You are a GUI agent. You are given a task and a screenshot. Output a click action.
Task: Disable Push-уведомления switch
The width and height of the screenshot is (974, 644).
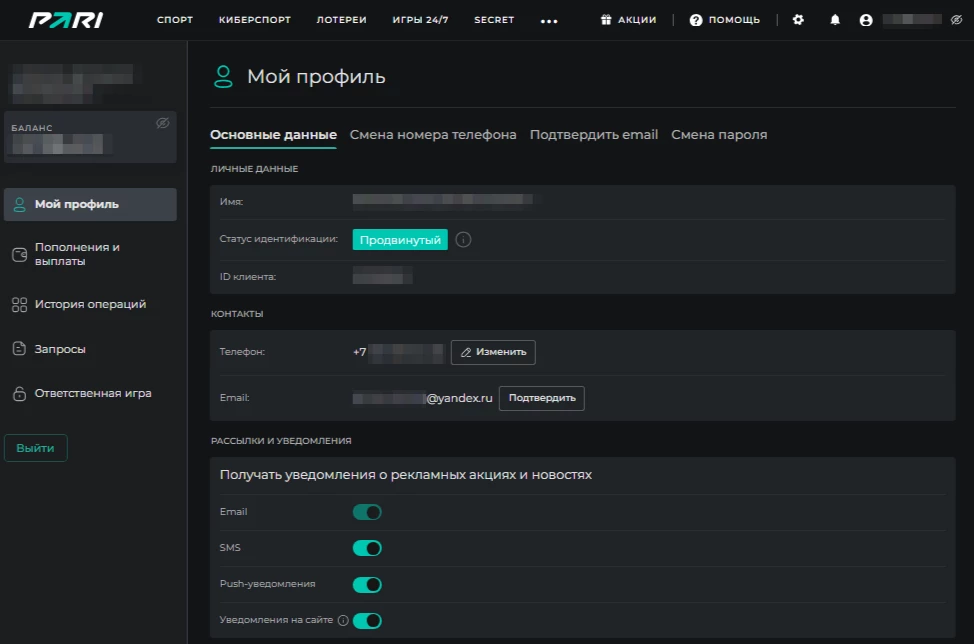point(367,584)
